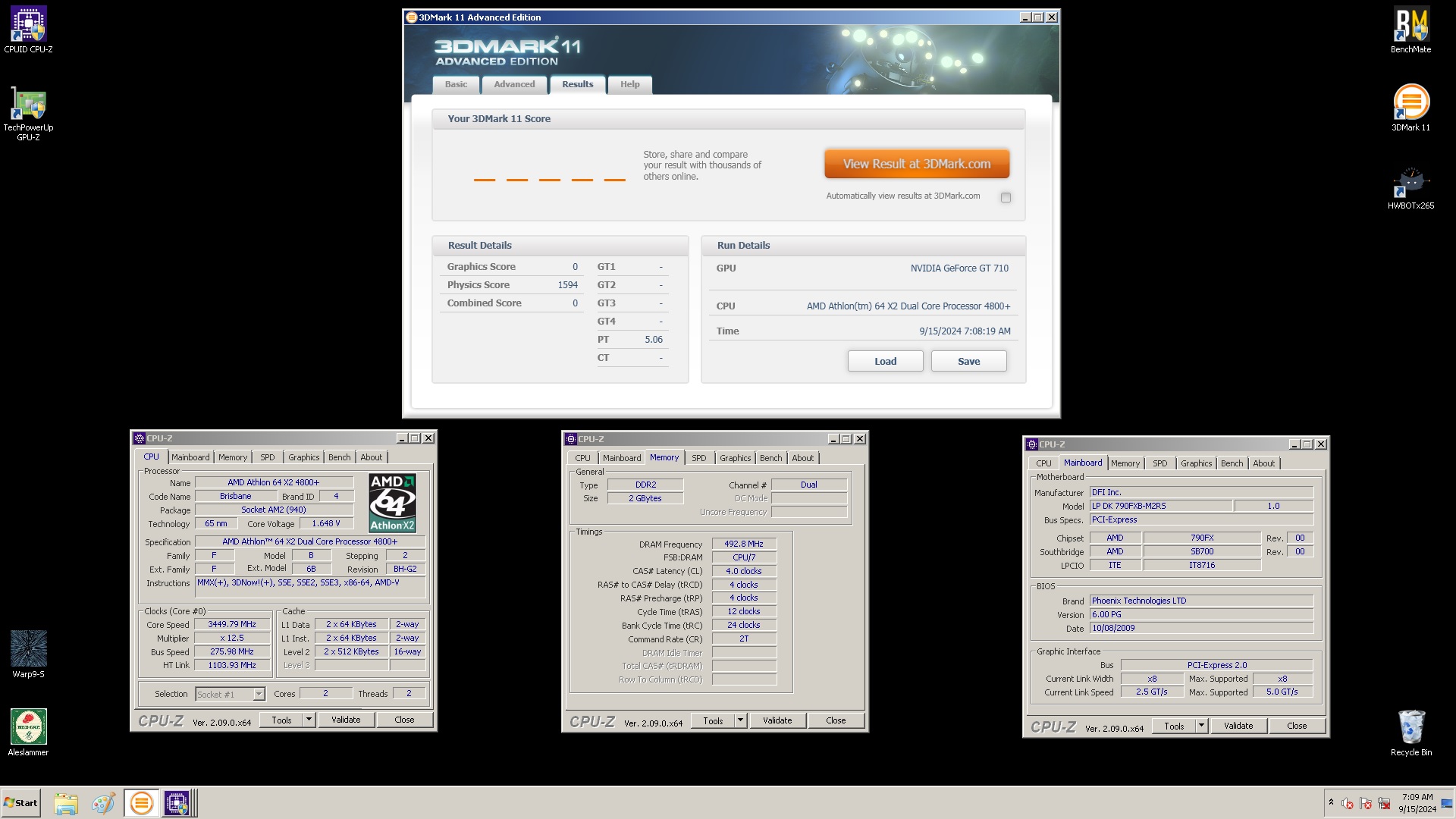Open 3DMark 11 desktop shortcut
This screenshot has width=1456, height=819.
pos(1410,108)
